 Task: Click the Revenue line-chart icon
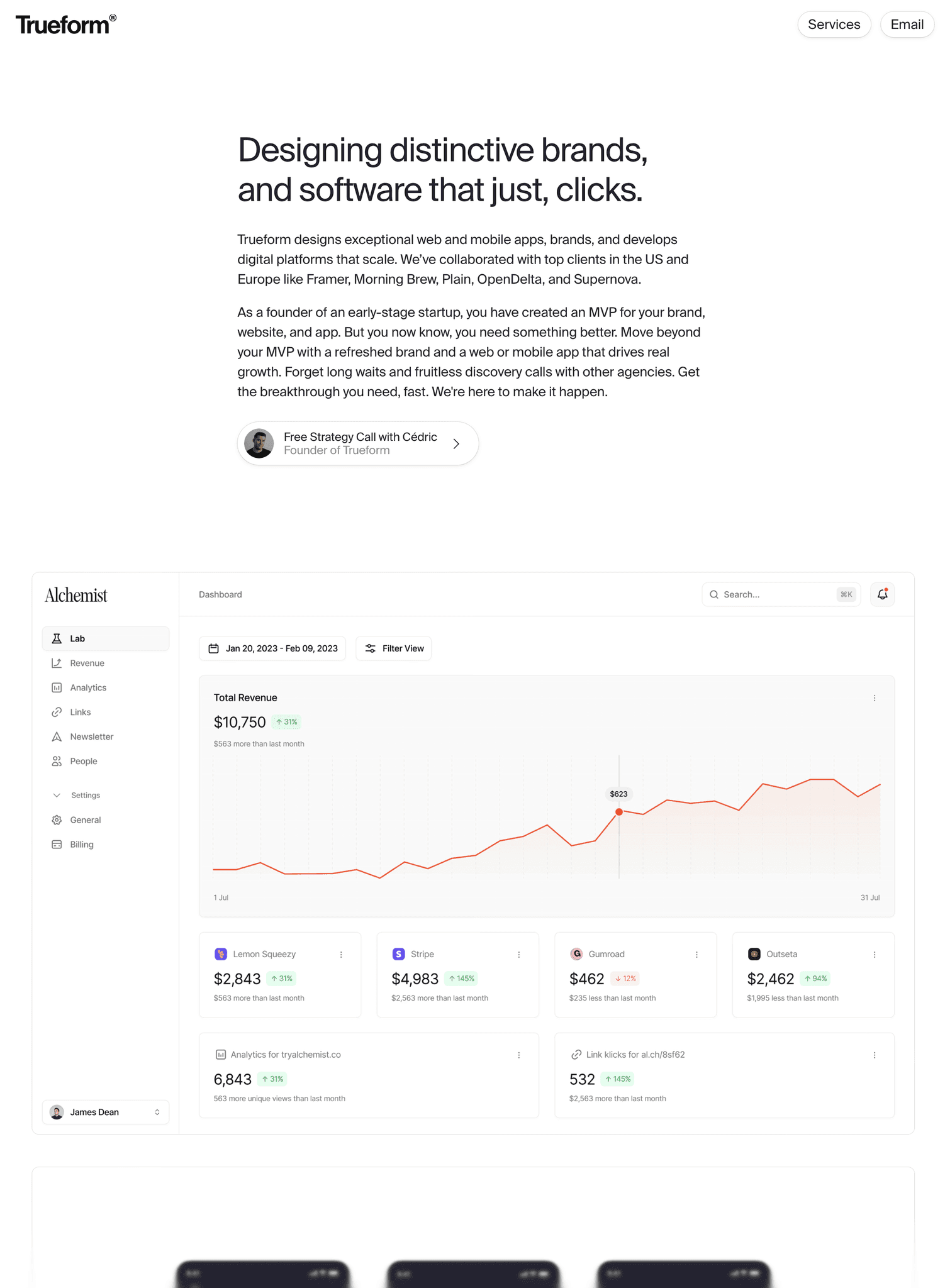click(x=57, y=663)
